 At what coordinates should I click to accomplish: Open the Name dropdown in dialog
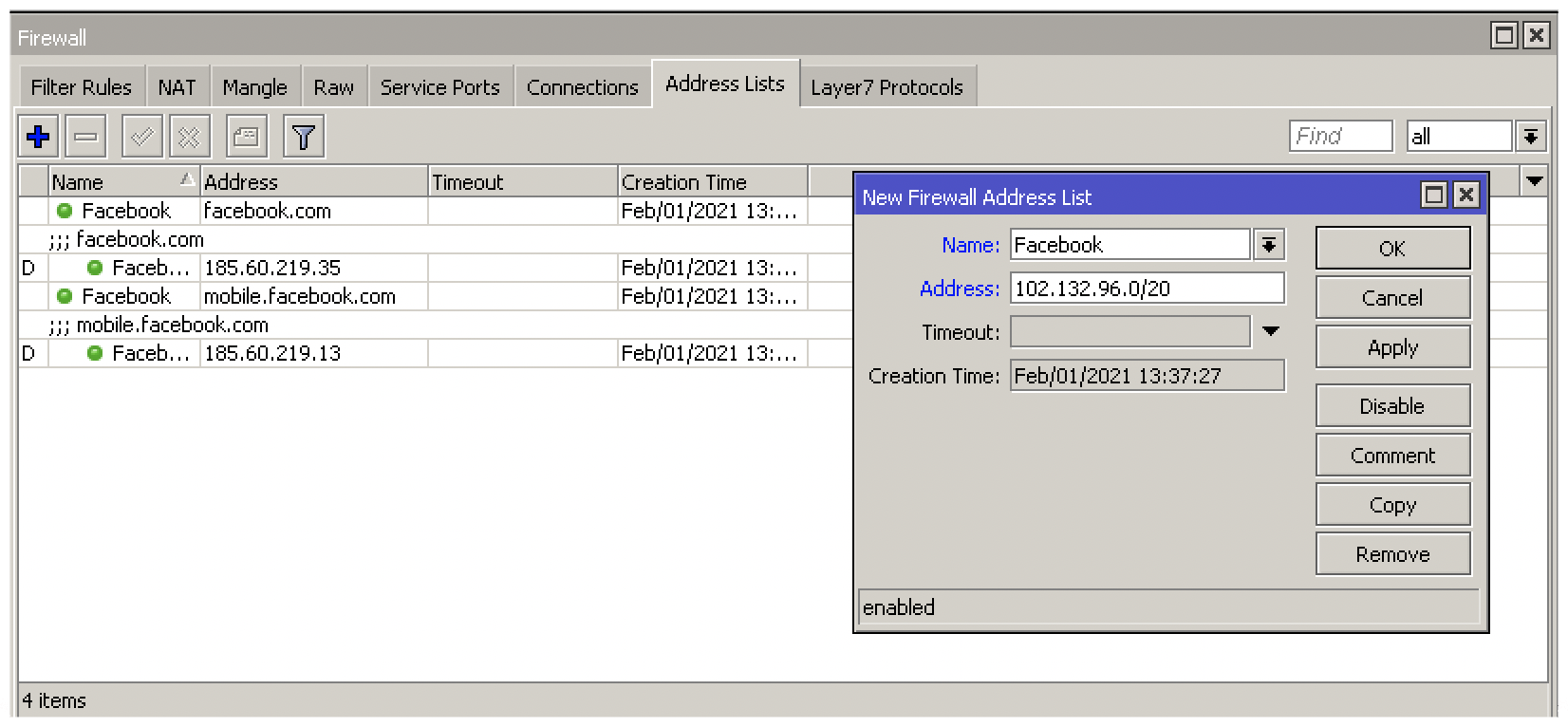1269,245
